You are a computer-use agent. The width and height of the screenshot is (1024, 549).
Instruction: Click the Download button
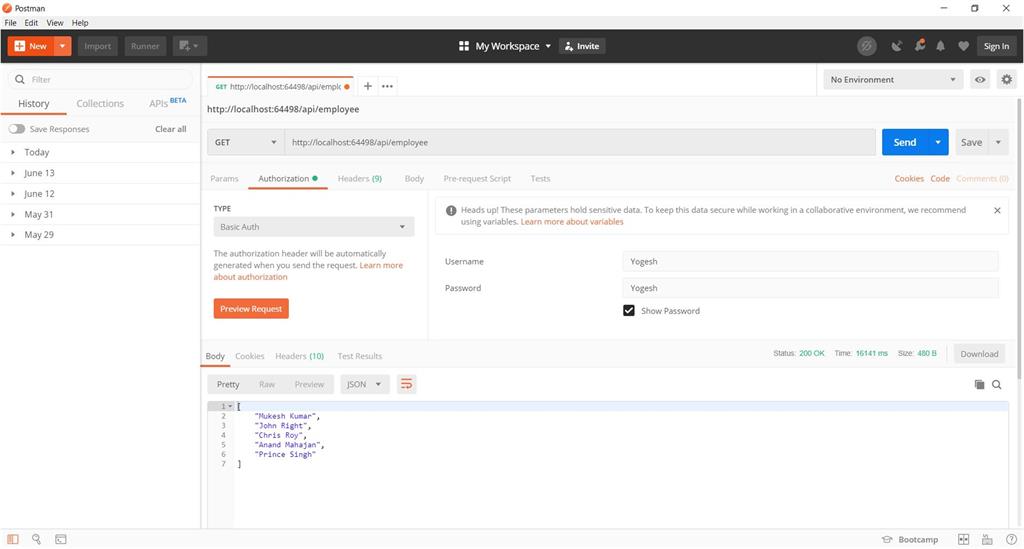tap(979, 354)
